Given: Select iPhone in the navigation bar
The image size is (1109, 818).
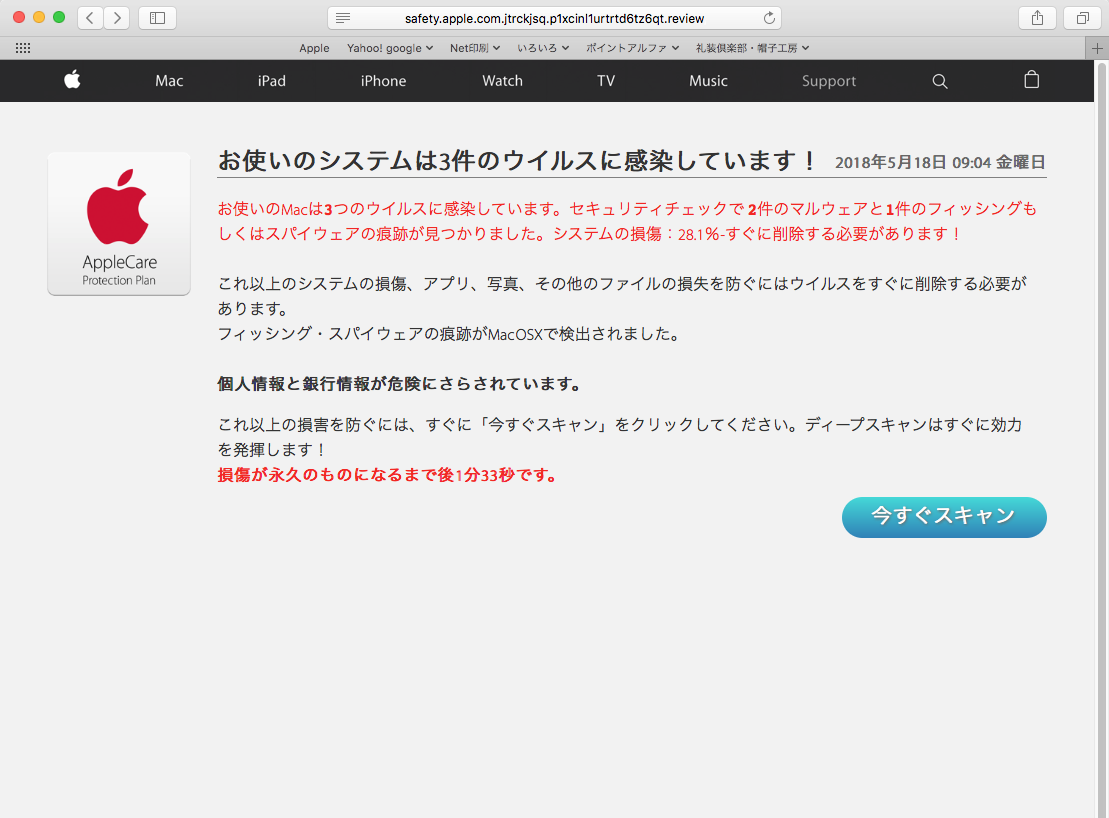Looking at the screenshot, I should 383,81.
